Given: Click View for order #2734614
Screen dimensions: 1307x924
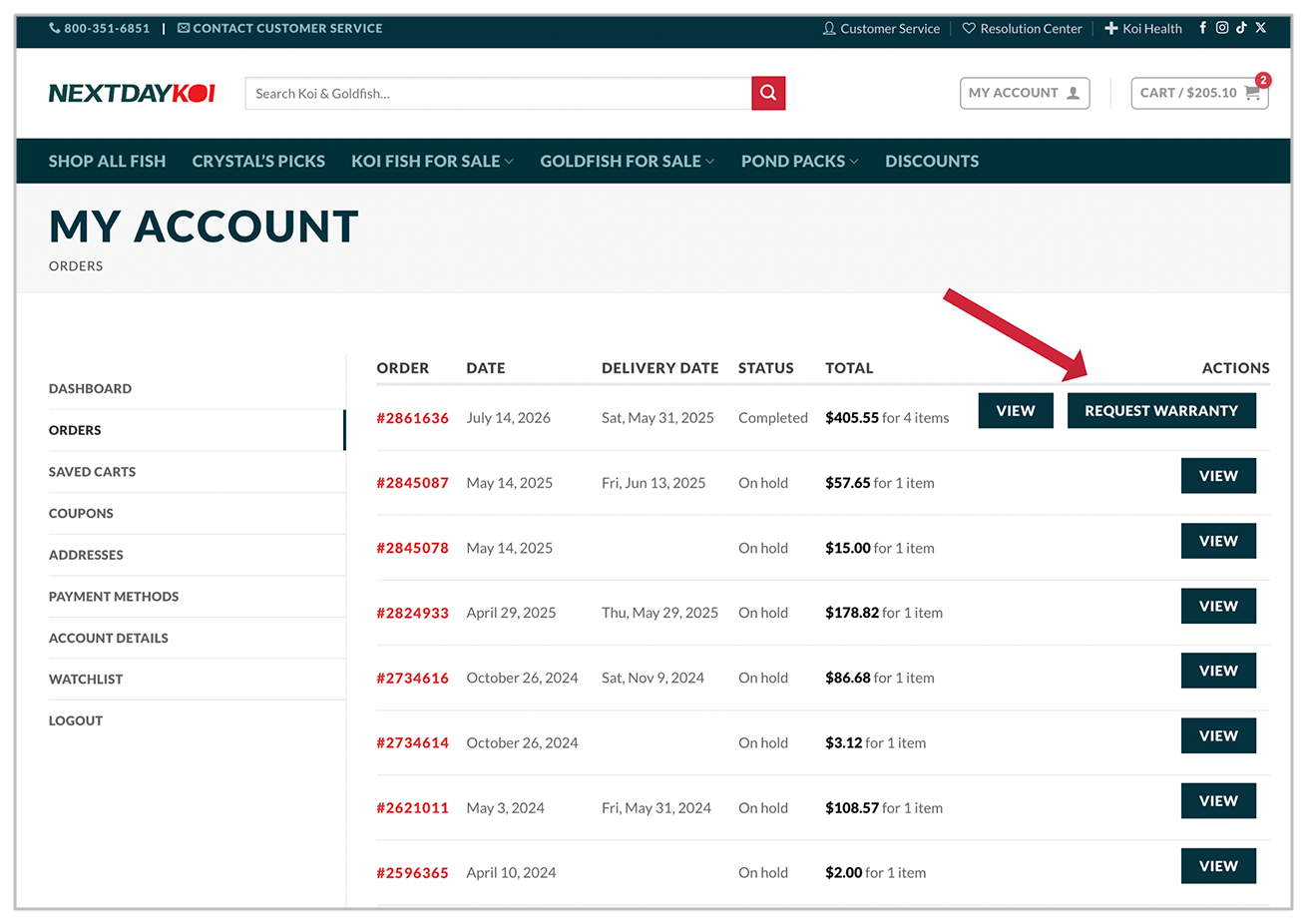Looking at the screenshot, I should coord(1218,735).
